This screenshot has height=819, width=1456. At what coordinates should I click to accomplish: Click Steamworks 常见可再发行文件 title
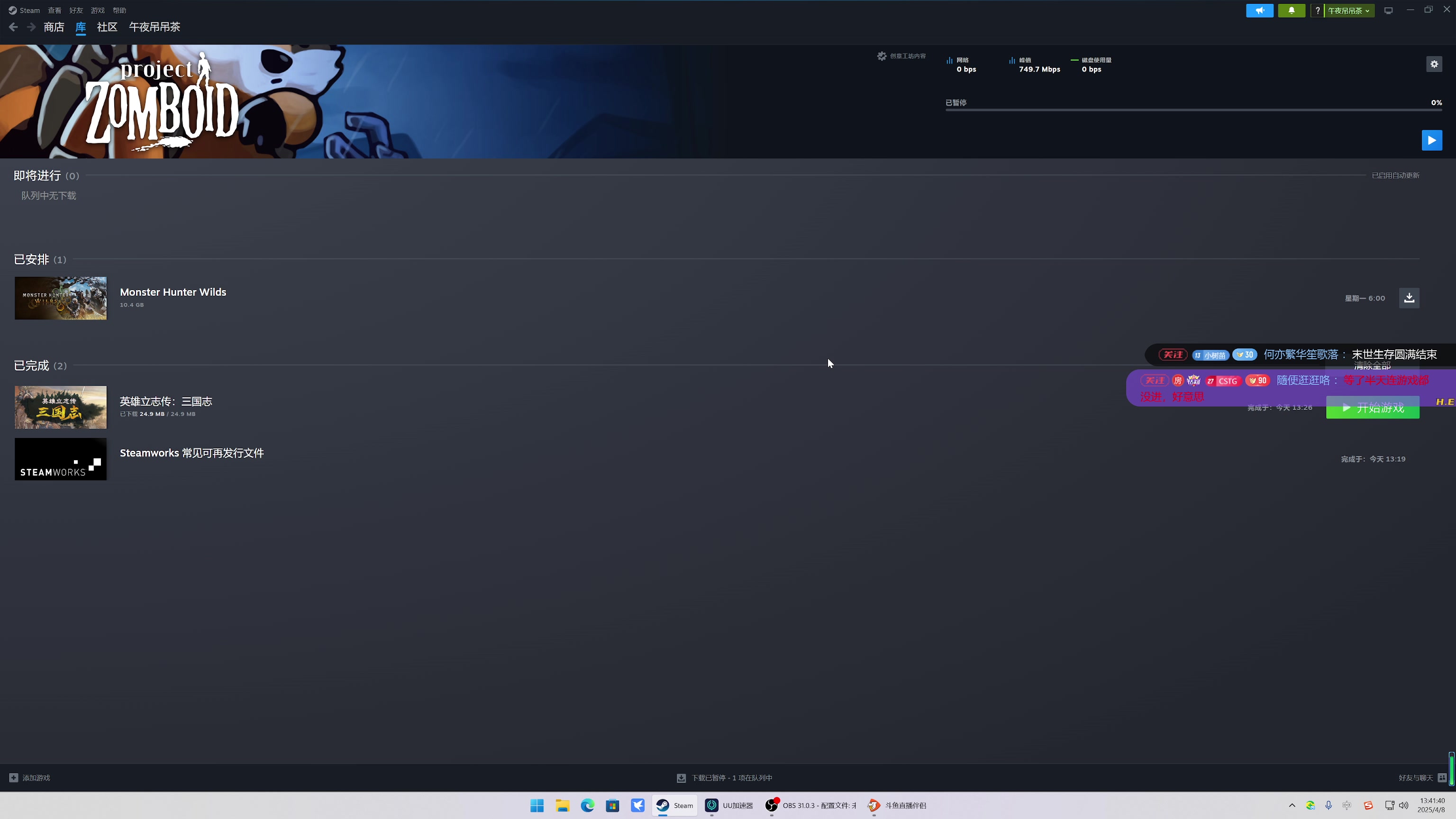[x=191, y=453]
